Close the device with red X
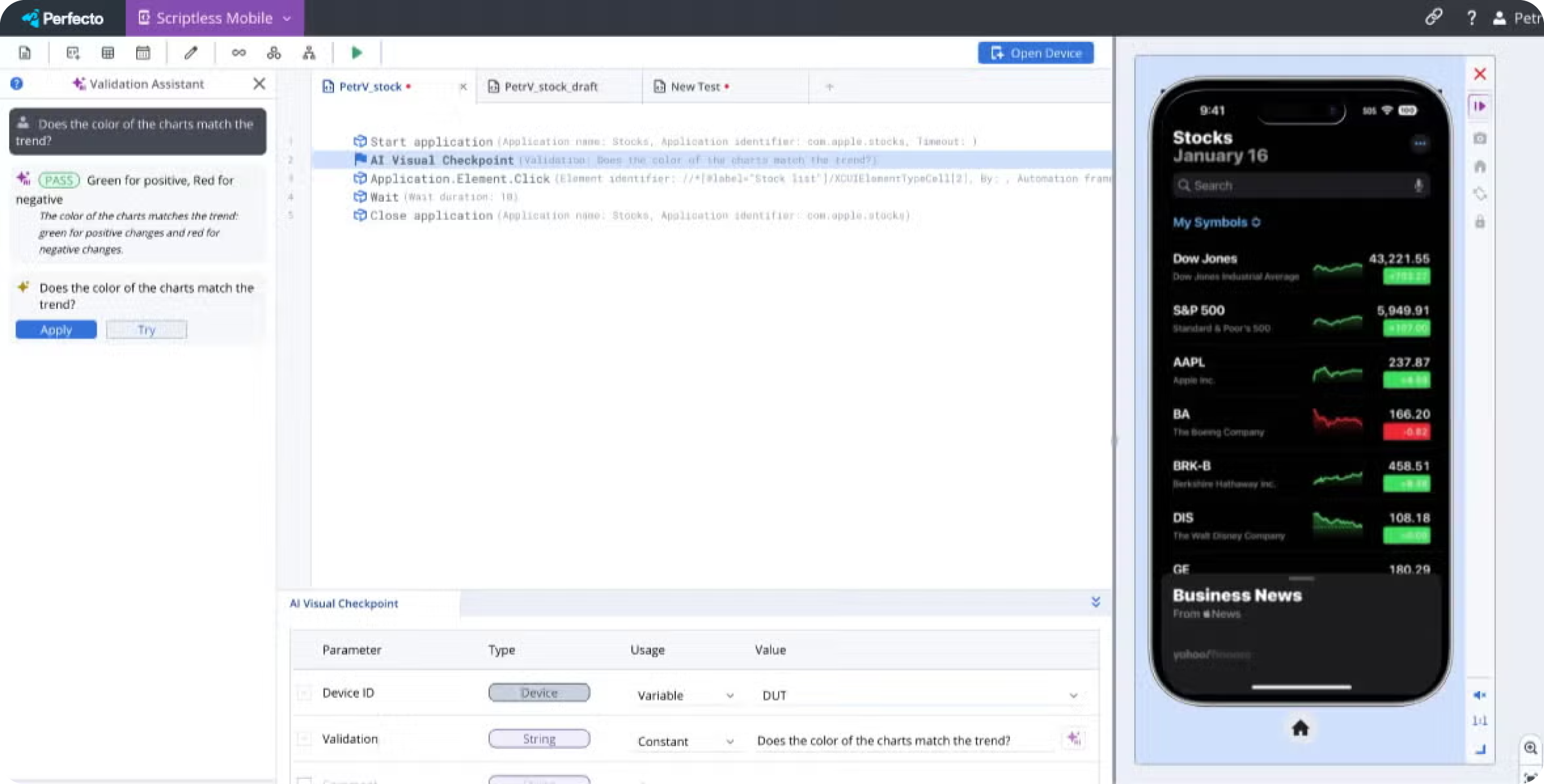This screenshot has height=784, width=1544. click(1480, 73)
